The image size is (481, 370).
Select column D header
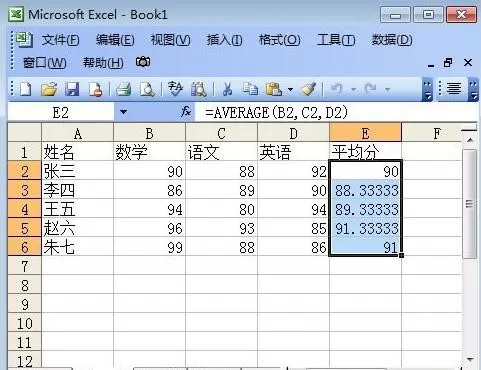click(x=293, y=133)
